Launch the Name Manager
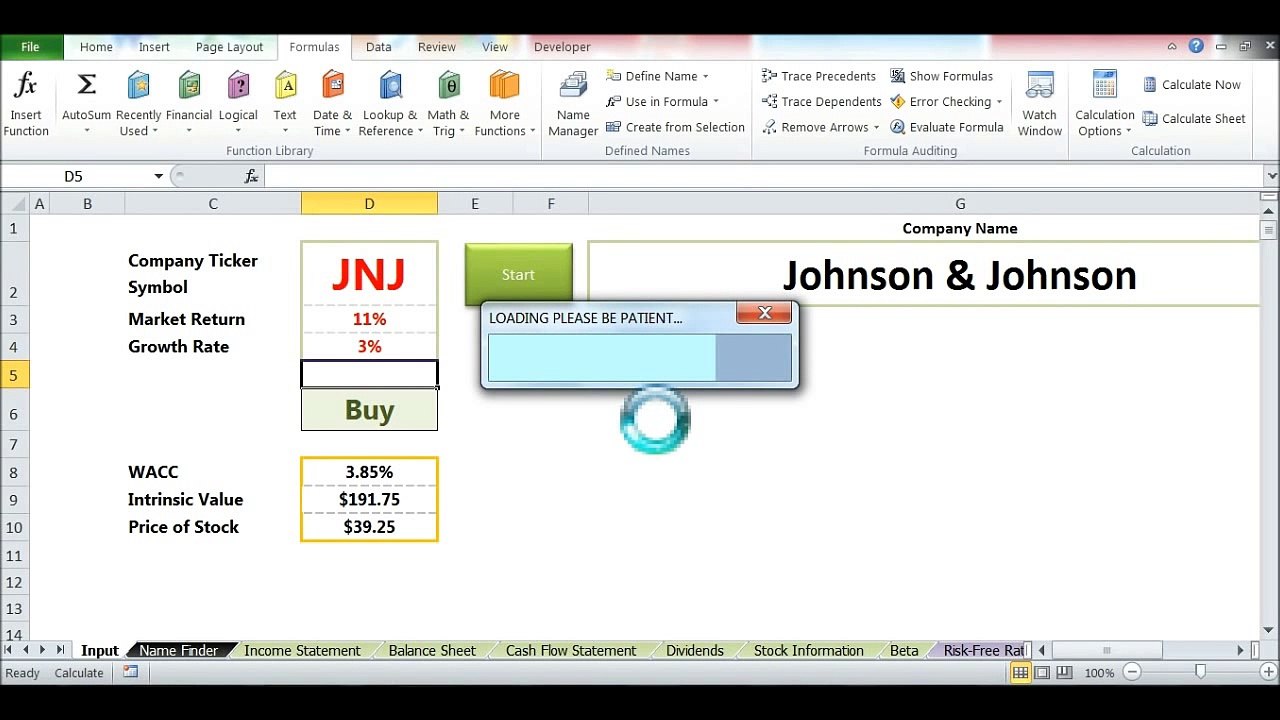 pyautogui.click(x=573, y=104)
